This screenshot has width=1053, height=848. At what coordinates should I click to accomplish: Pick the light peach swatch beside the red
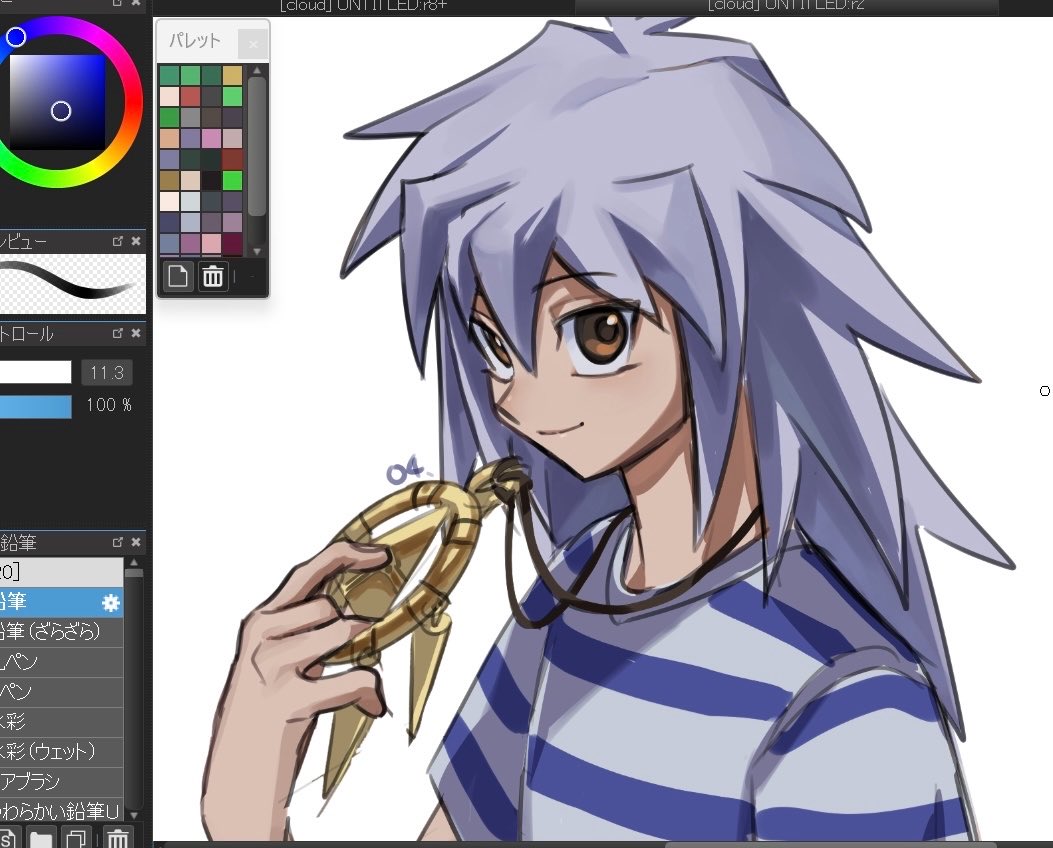(170, 96)
